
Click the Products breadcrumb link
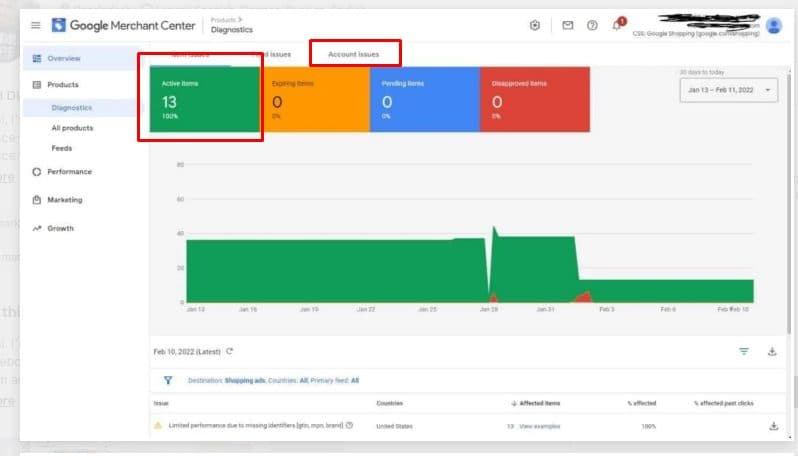(x=223, y=20)
